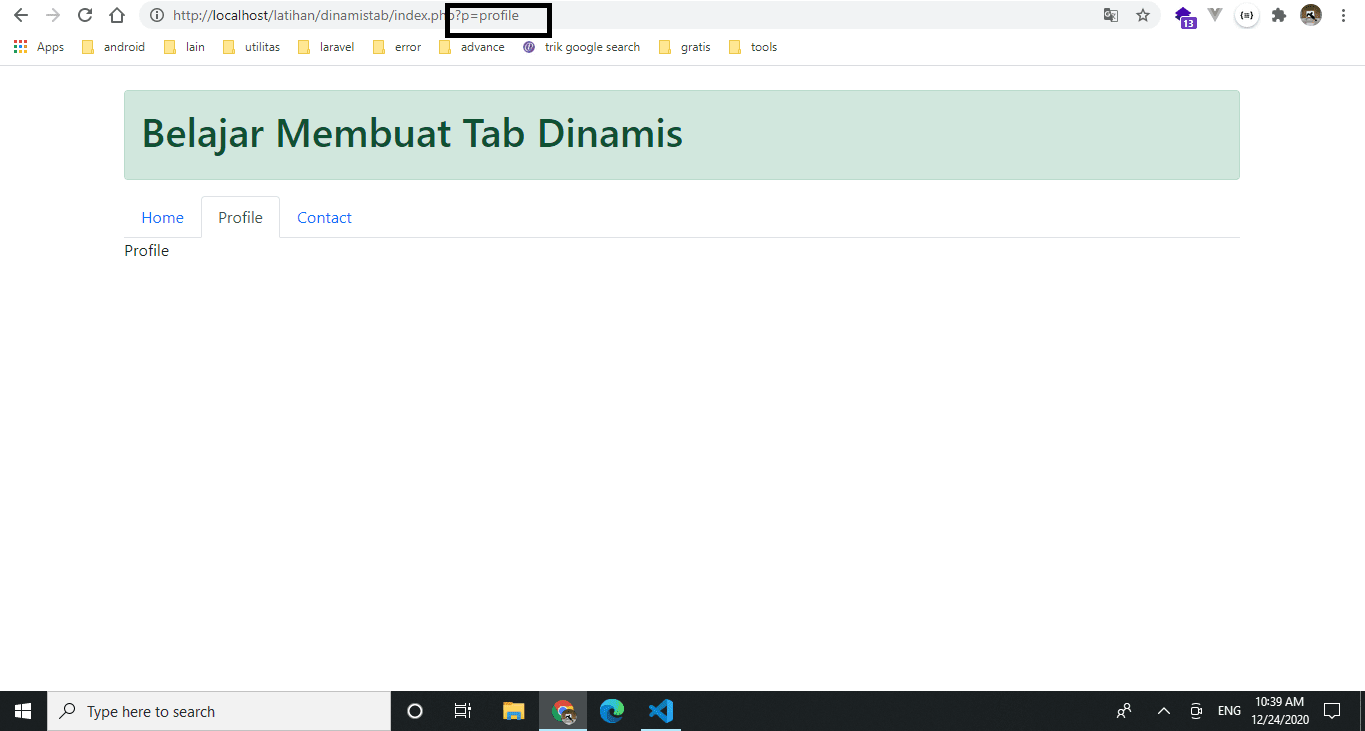The height and width of the screenshot is (731, 1365).
Task: Click the browser Home icon
Action: [115, 15]
